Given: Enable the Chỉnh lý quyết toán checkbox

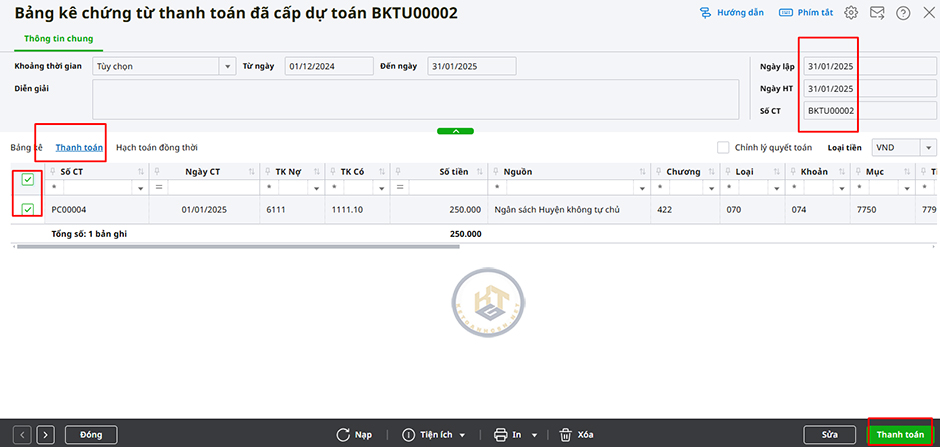Looking at the screenshot, I should 723,147.
